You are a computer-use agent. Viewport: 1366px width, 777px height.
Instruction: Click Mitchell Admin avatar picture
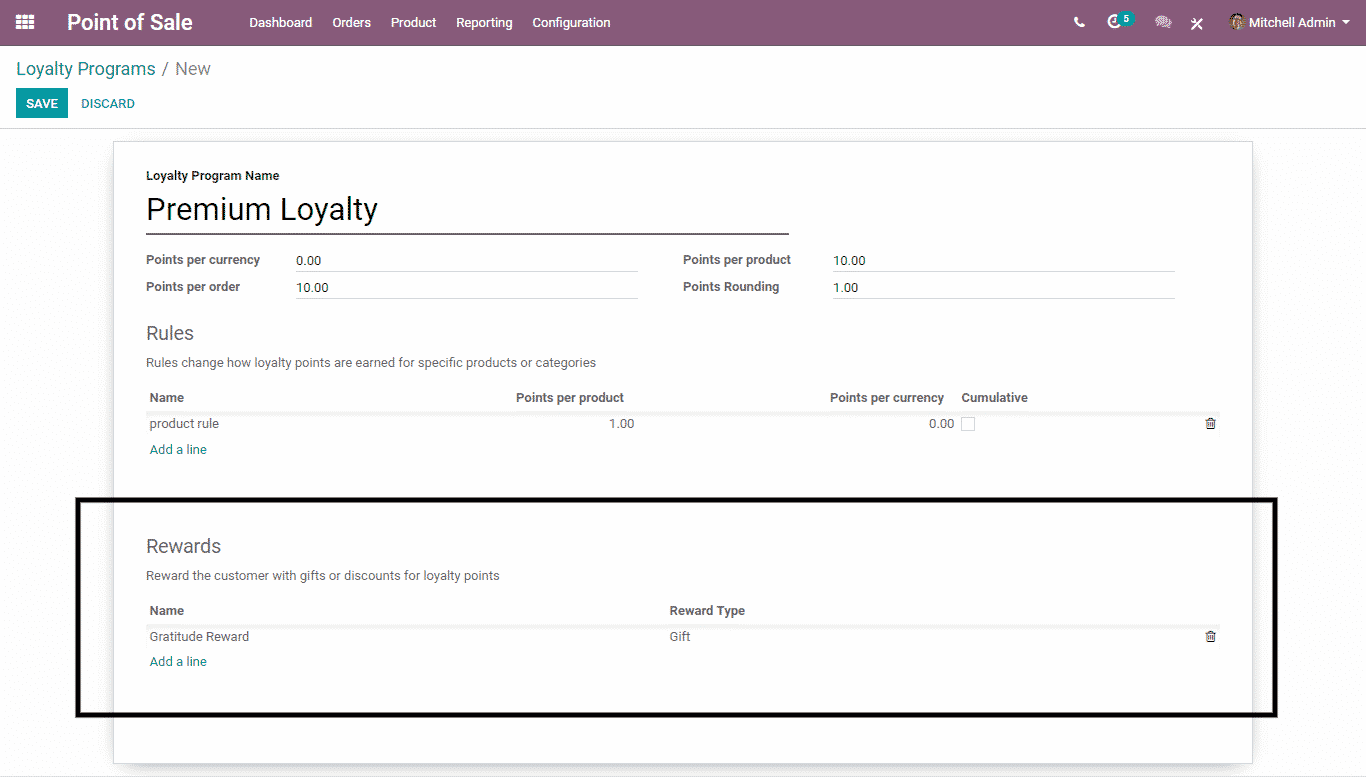click(x=1237, y=22)
